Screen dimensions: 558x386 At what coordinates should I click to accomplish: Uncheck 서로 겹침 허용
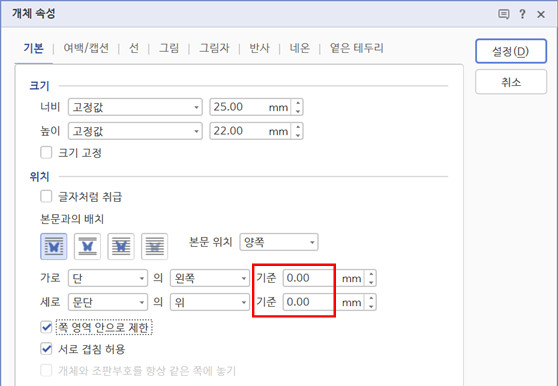46,349
